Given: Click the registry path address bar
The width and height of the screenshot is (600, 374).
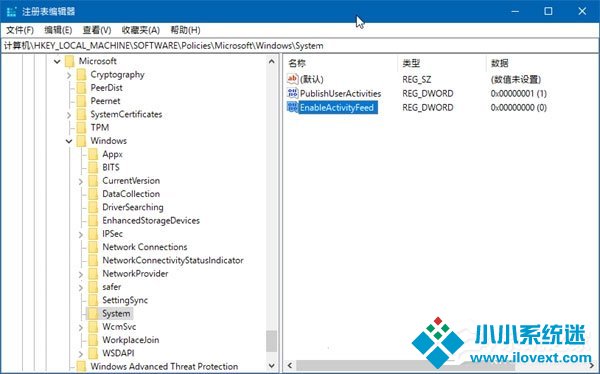Looking at the screenshot, I should coord(300,46).
